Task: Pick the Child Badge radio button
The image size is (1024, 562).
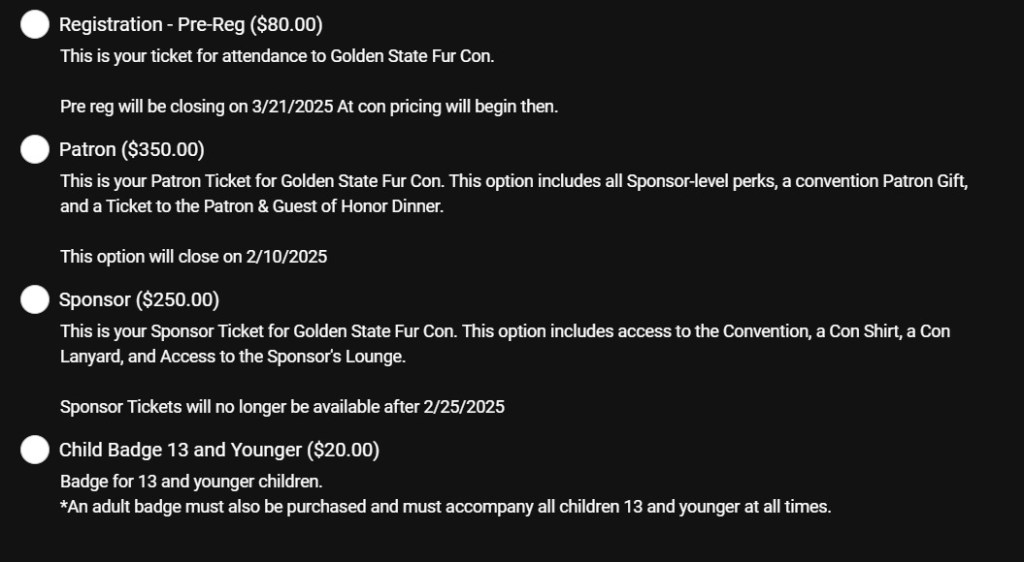Action: click(35, 450)
